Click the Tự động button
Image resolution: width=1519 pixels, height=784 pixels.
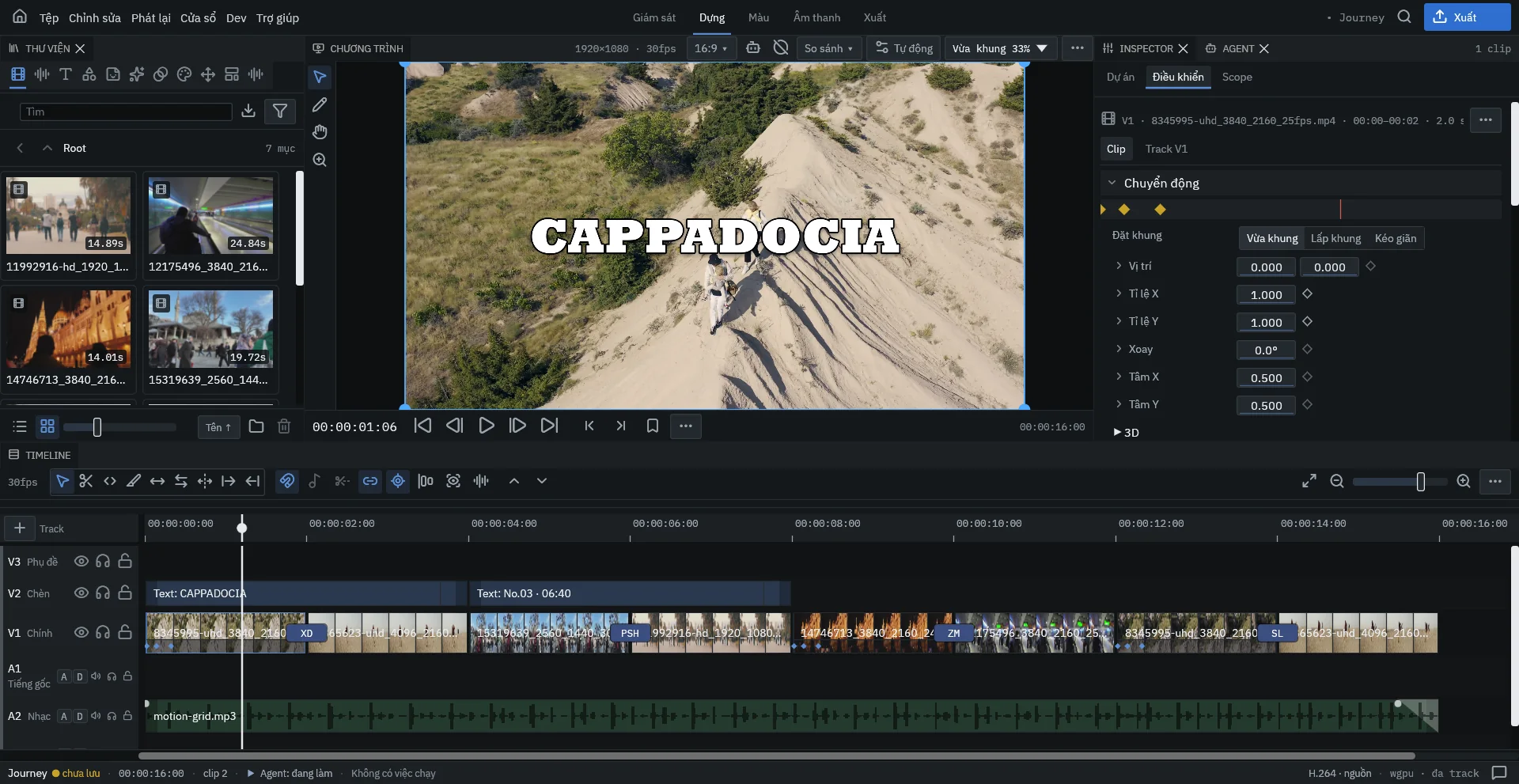coord(903,48)
